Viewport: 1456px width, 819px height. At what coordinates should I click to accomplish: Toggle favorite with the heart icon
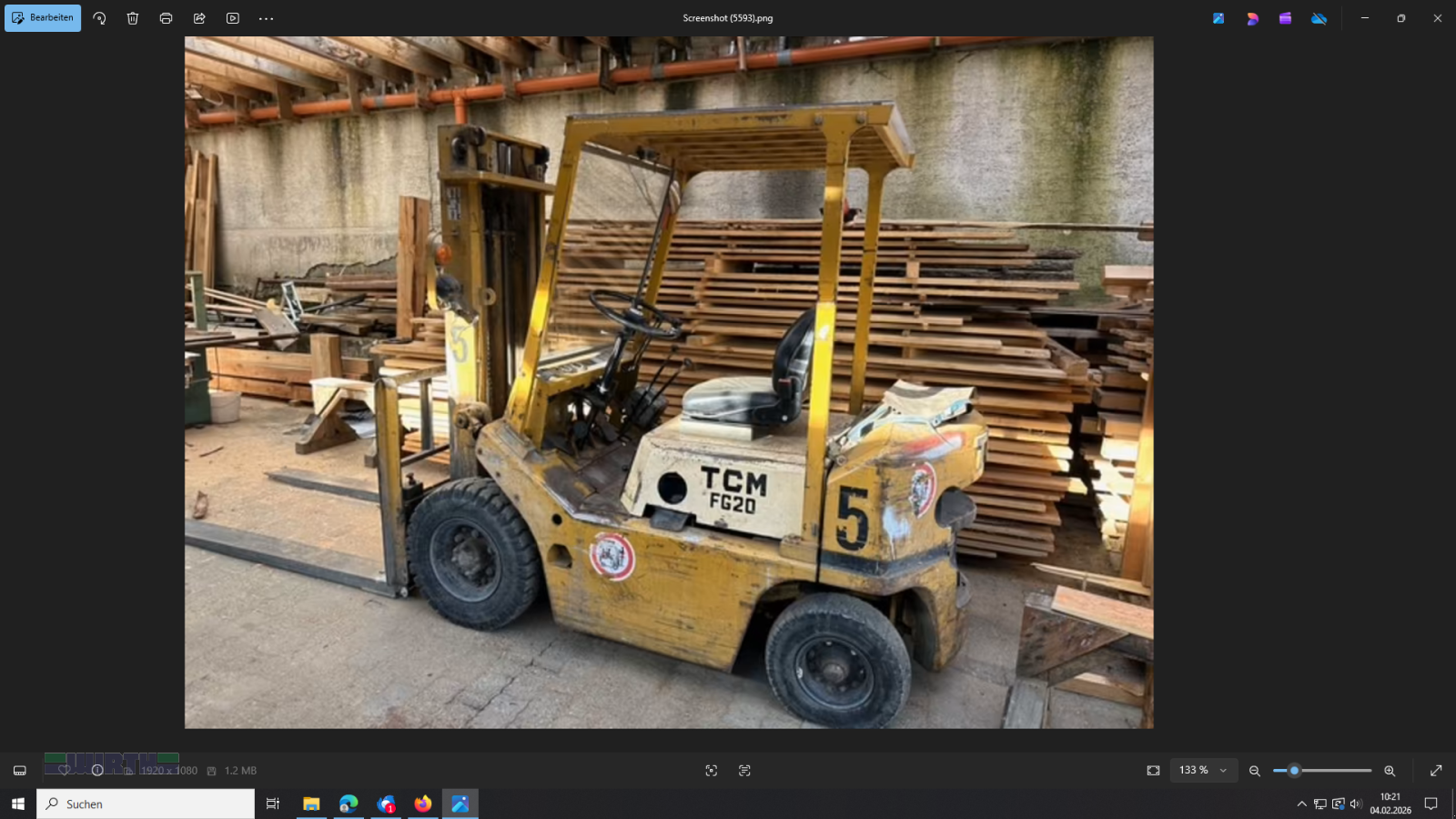(x=64, y=771)
